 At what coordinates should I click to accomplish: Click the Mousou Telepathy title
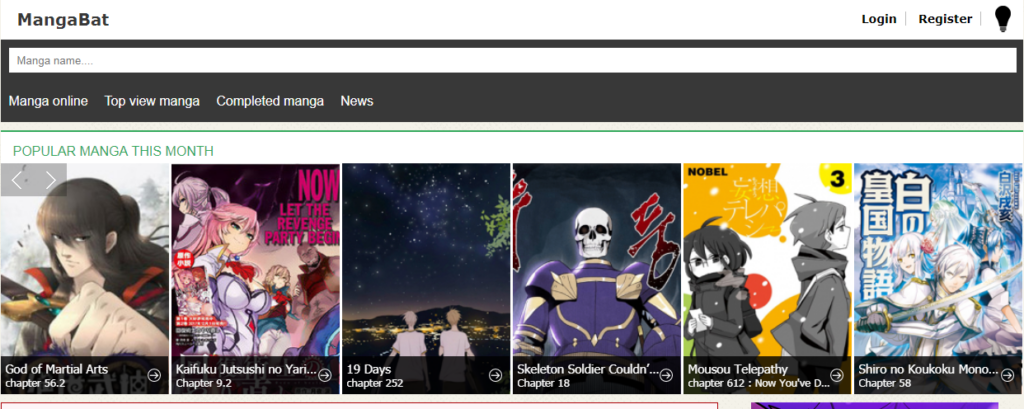pos(737,369)
